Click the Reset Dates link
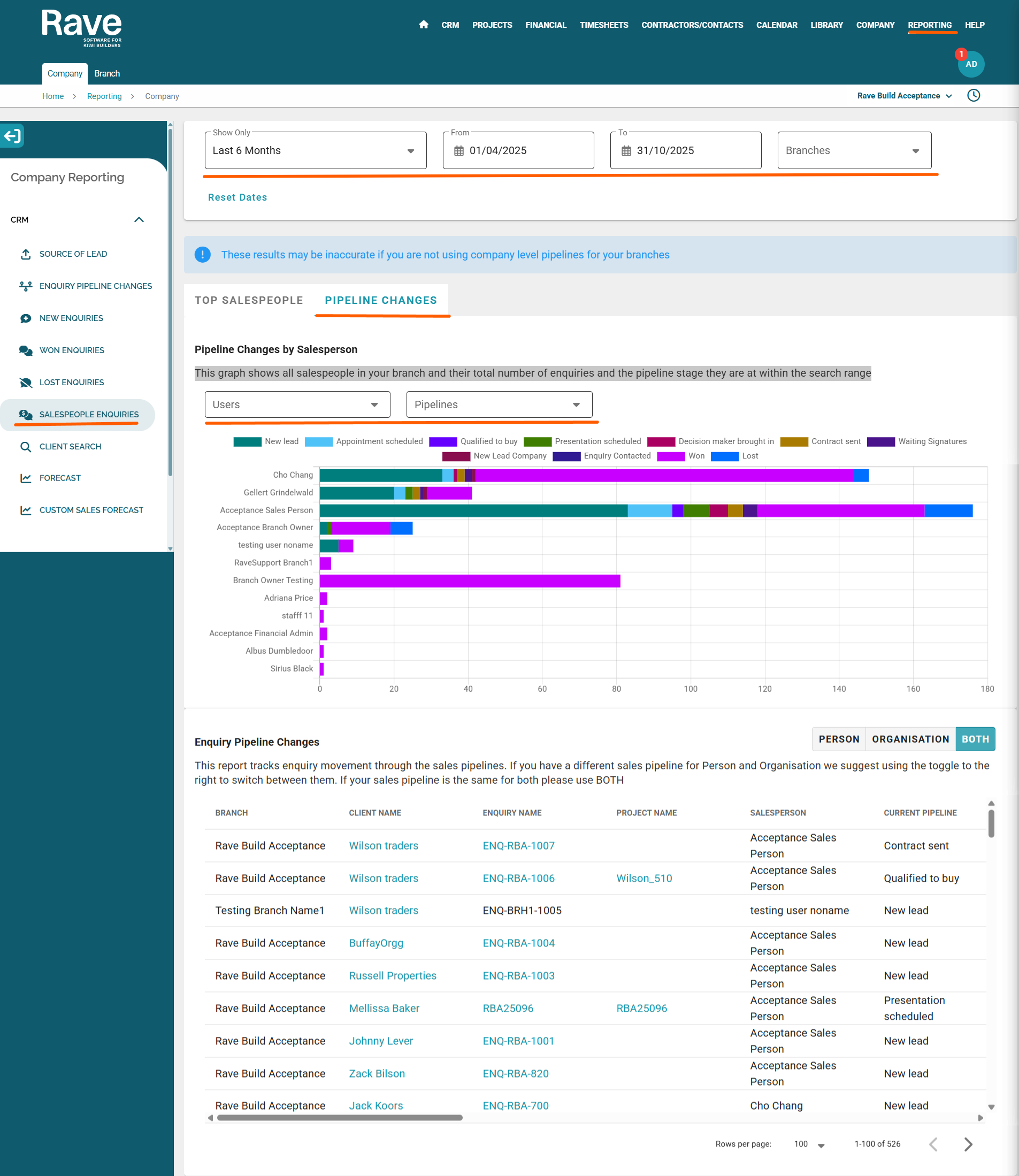The height and width of the screenshot is (1176, 1019). 237,197
